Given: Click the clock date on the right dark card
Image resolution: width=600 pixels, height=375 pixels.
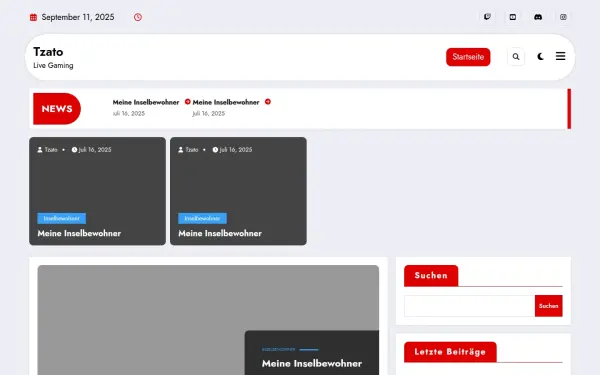Looking at the screenshot, I should click(x=232, y=150).
